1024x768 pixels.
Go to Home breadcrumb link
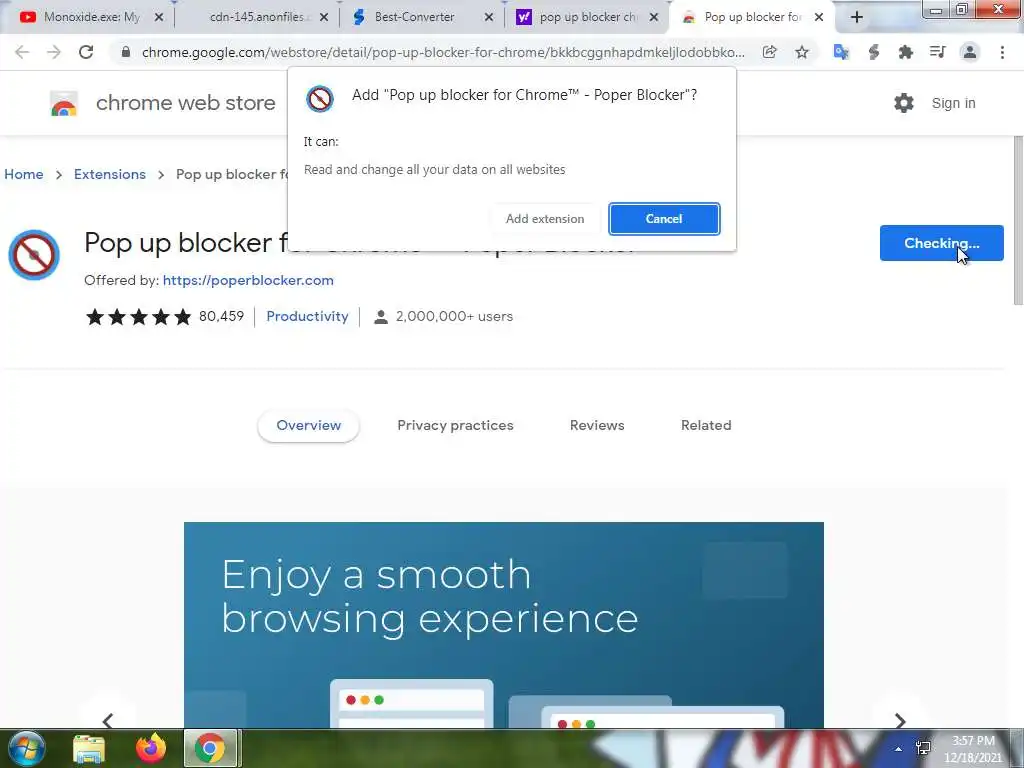(24, 174)
